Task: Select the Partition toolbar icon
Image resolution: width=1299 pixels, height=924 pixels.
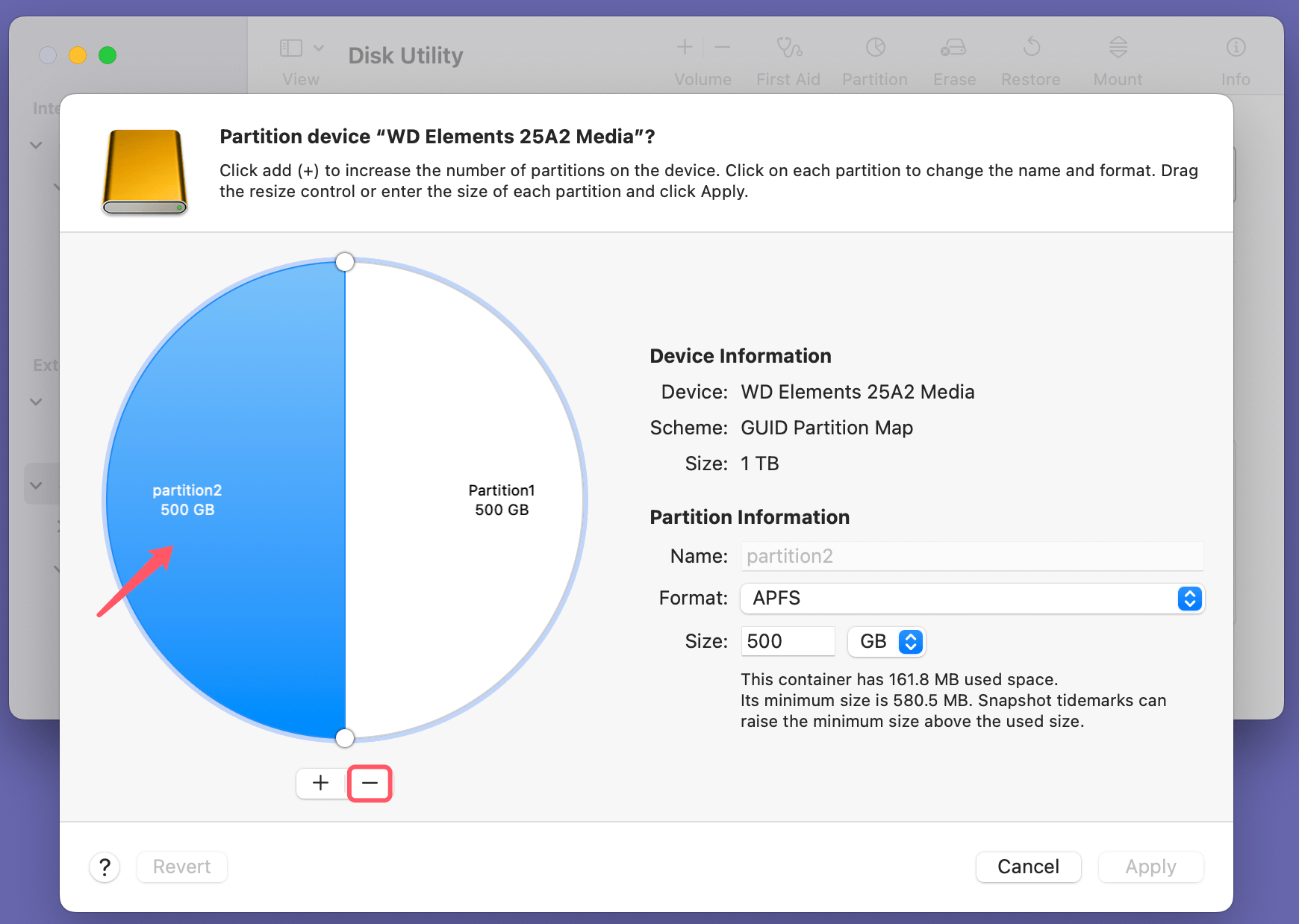Action: 874,60
